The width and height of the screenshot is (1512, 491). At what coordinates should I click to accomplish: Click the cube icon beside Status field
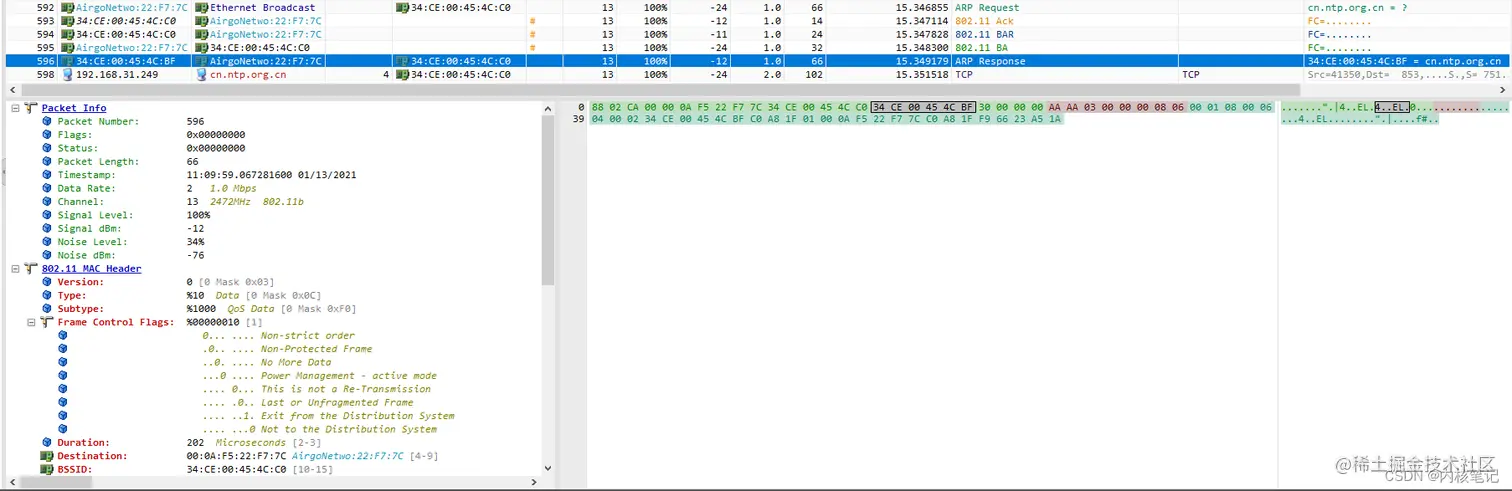pos(47,148)
